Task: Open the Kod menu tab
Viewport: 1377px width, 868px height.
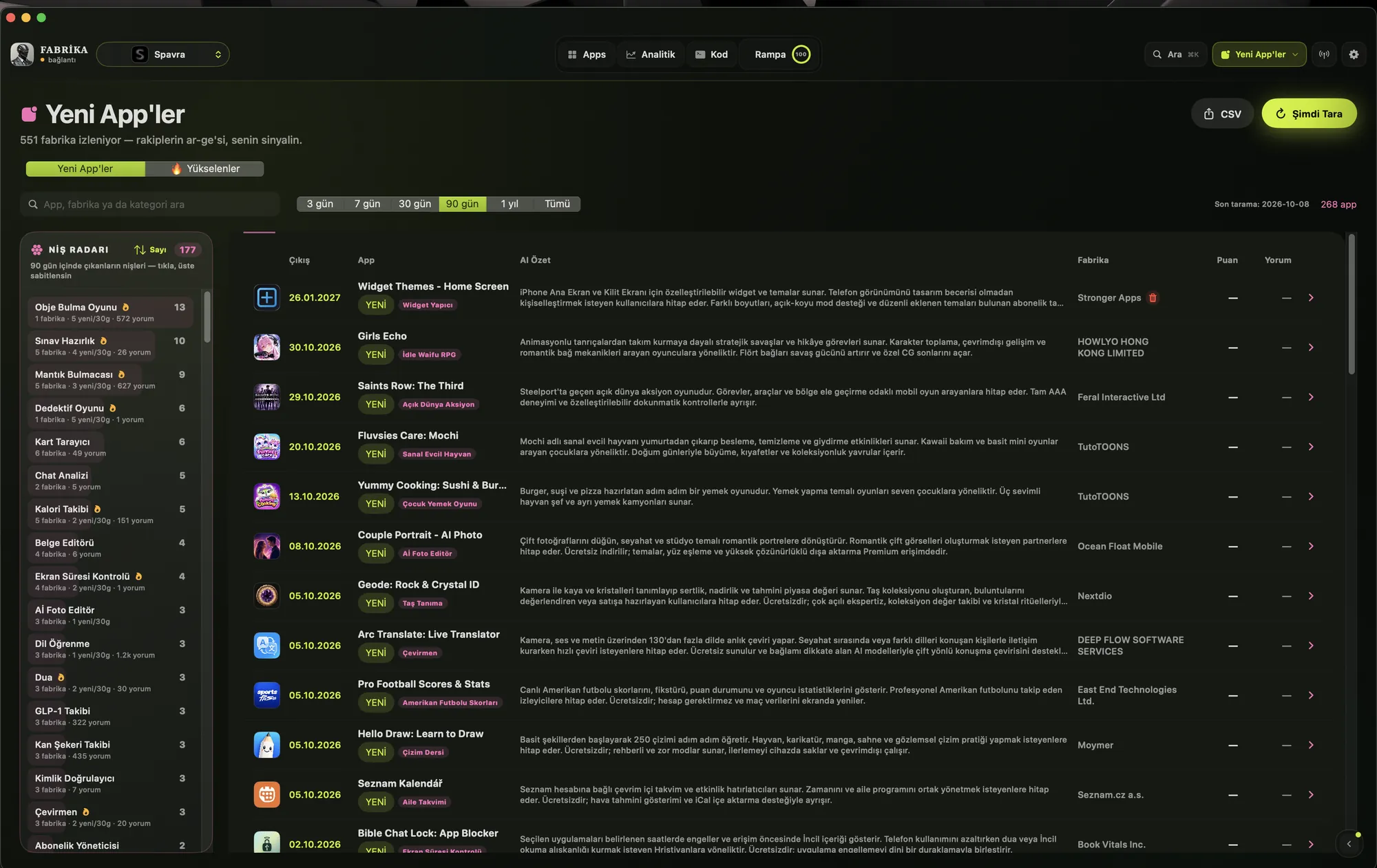Action: [x=711, y=54]
